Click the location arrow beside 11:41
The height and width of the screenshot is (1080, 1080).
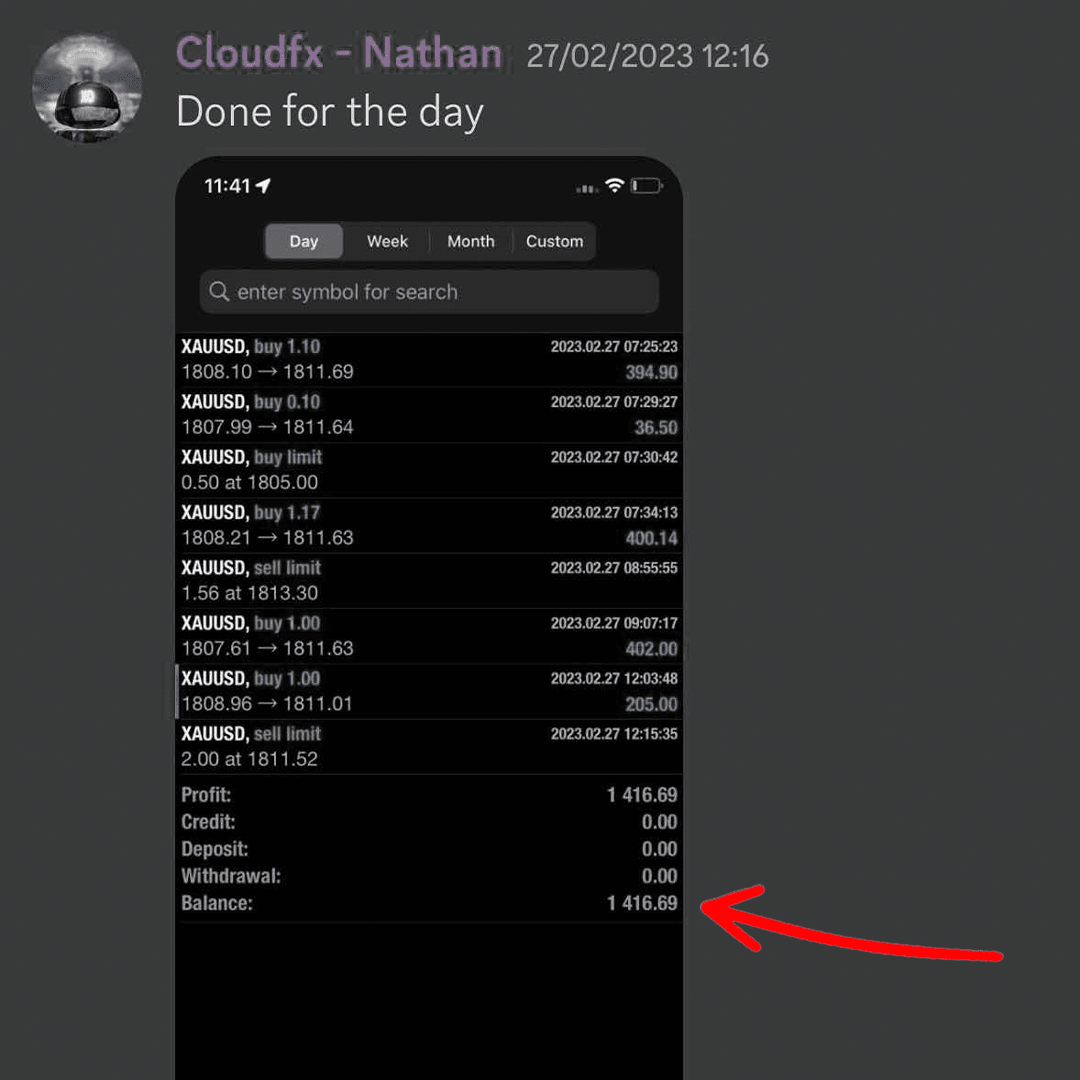[263, 185]
